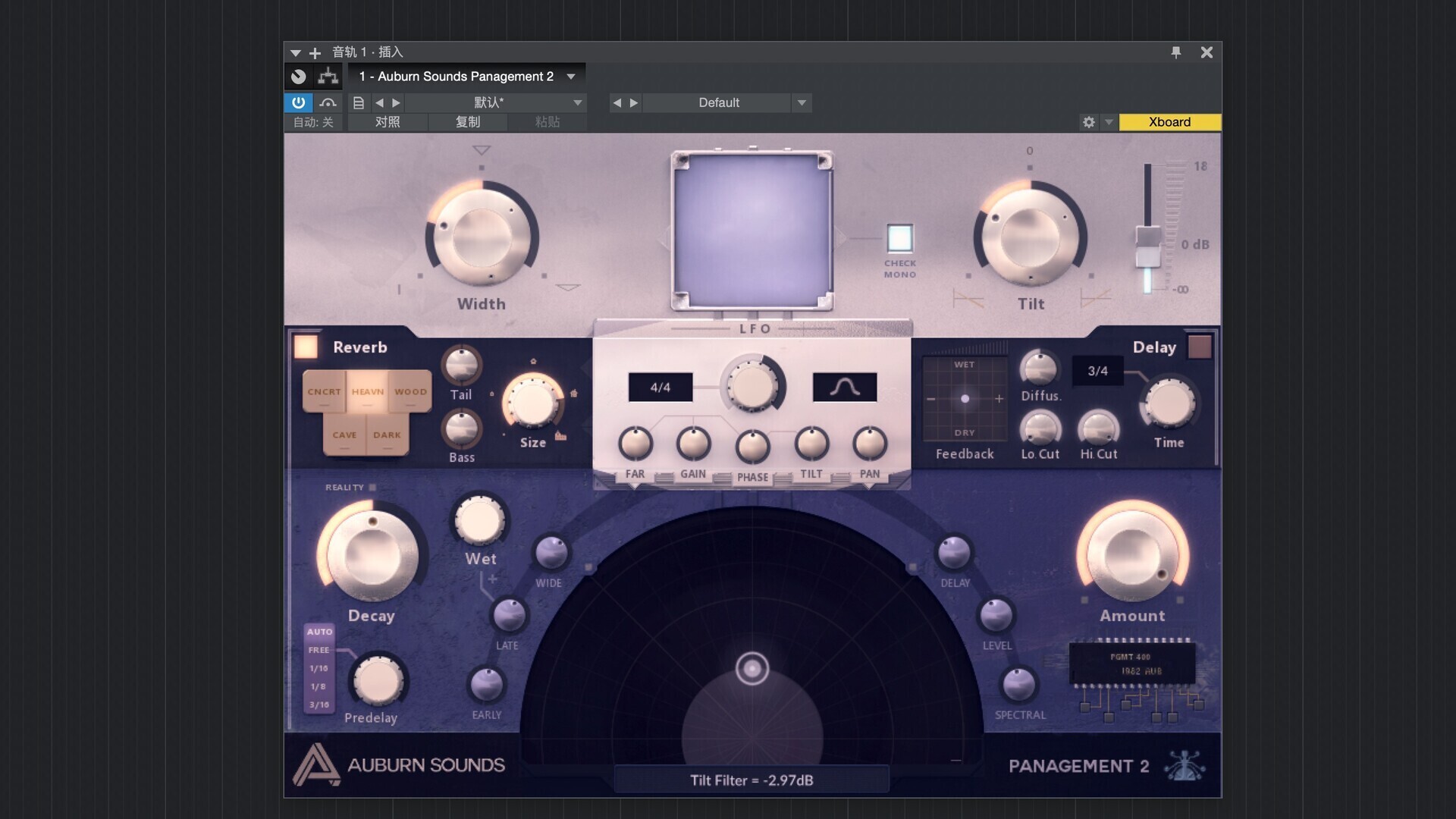This screenshot has height=819, width=1456.
Task: Click the wide width triangle marker
Action: [x=568, y=287]
